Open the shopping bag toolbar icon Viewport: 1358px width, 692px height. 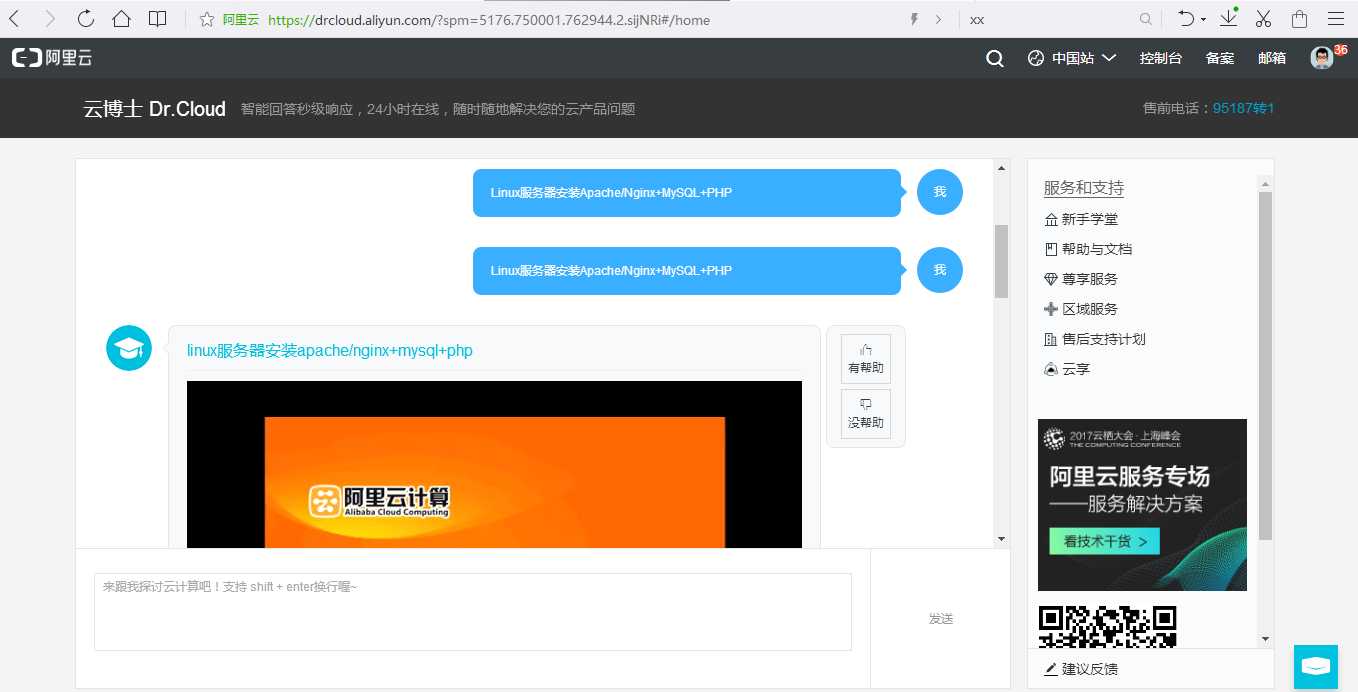1300,19
